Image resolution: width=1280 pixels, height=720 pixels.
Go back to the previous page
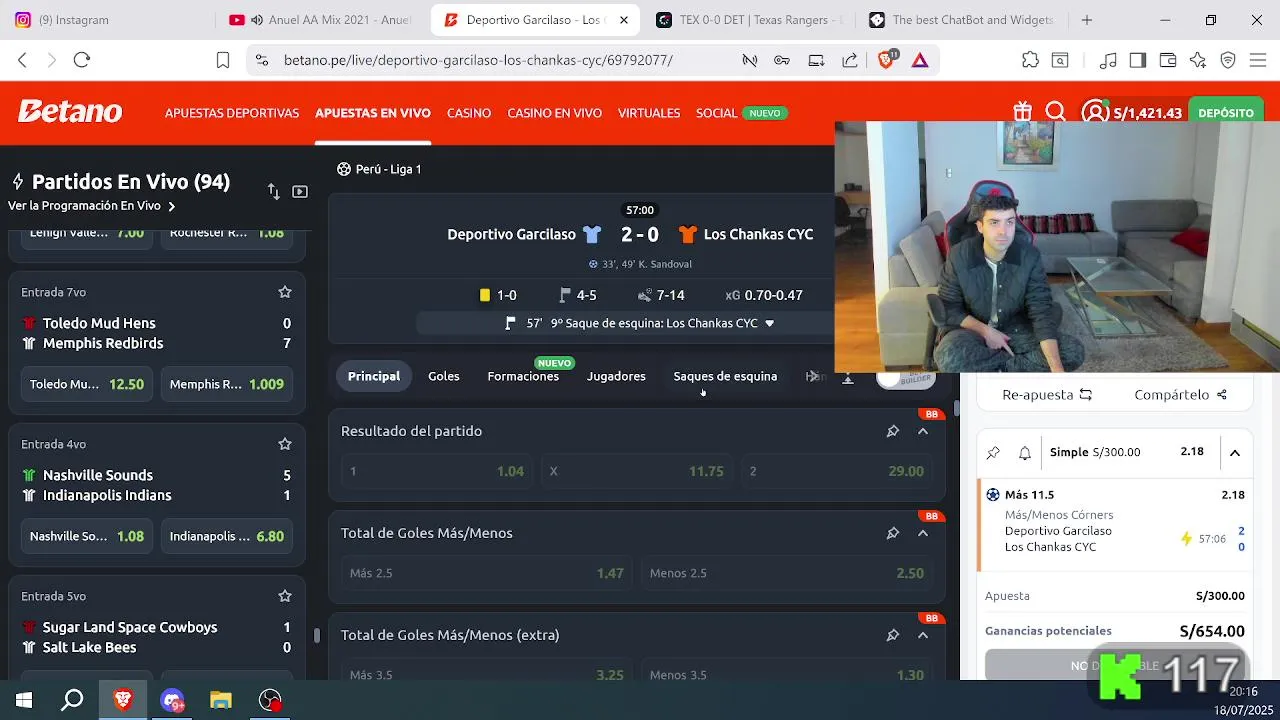pyautogui.click(x=23, y=60)
